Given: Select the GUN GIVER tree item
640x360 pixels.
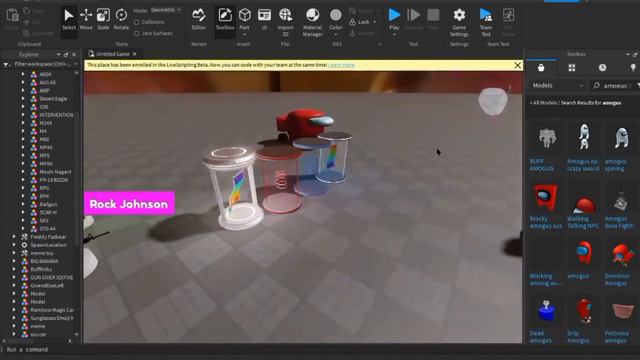Looking at the screenshot, I should pyautogui.click(x=52, y=277).
